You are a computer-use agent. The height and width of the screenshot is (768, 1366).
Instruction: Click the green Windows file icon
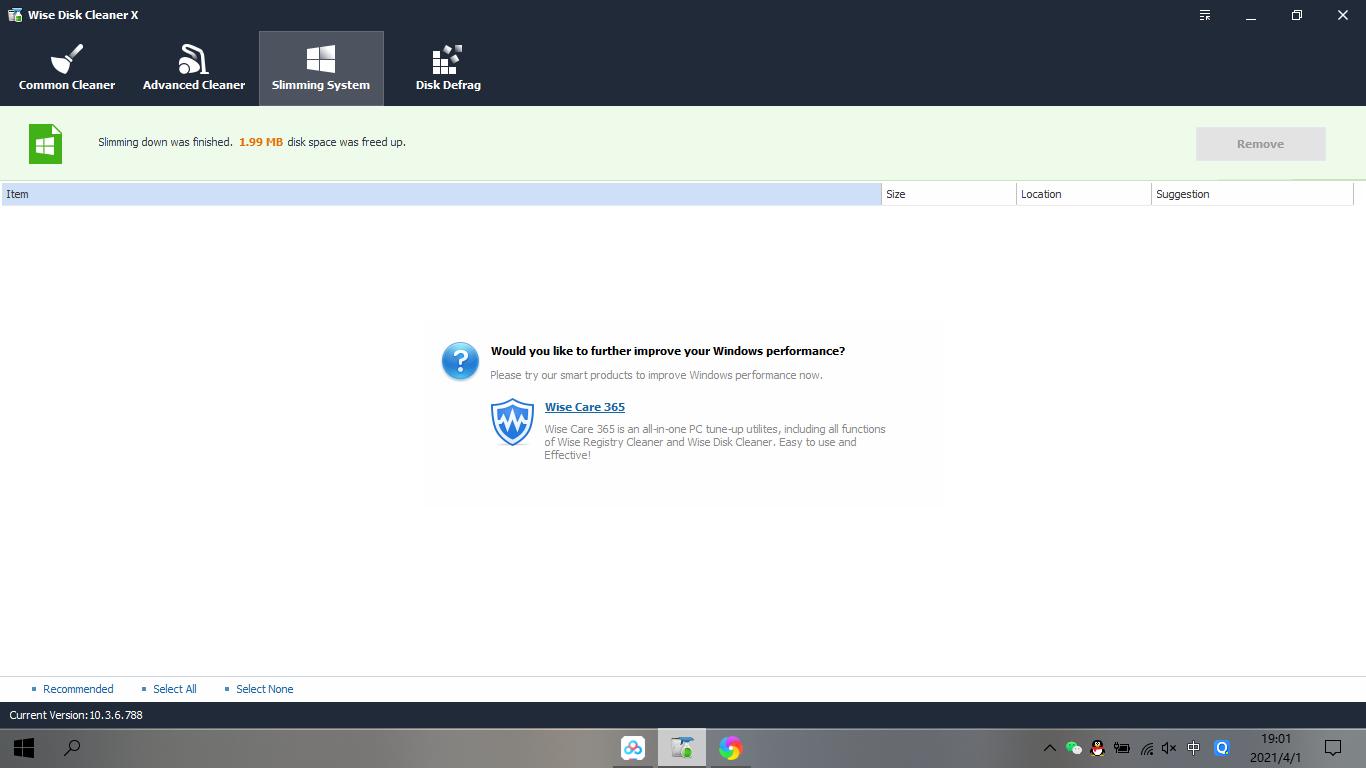click(x=45, y=144)
